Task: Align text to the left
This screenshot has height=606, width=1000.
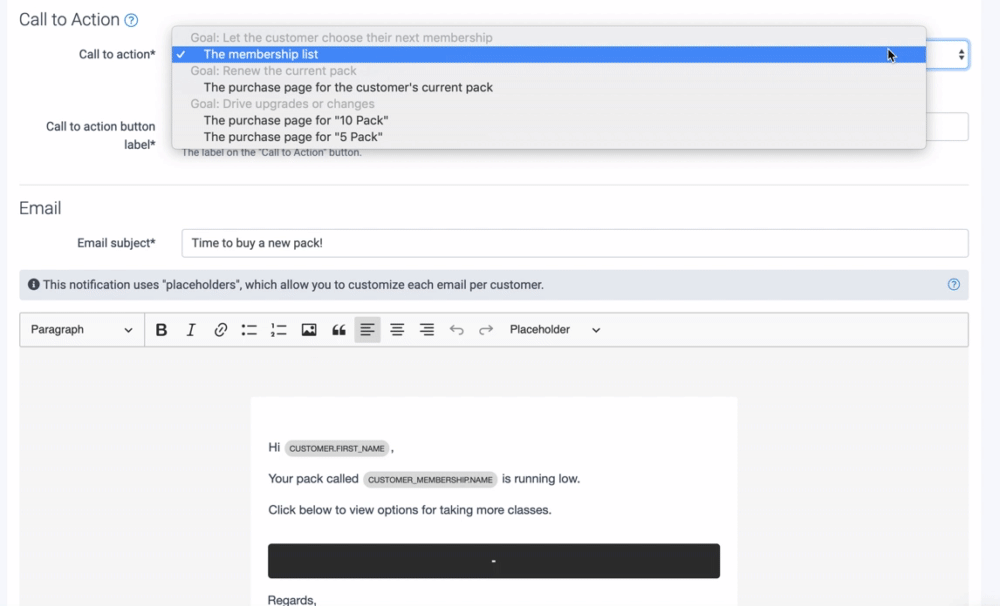Action: 368,330
